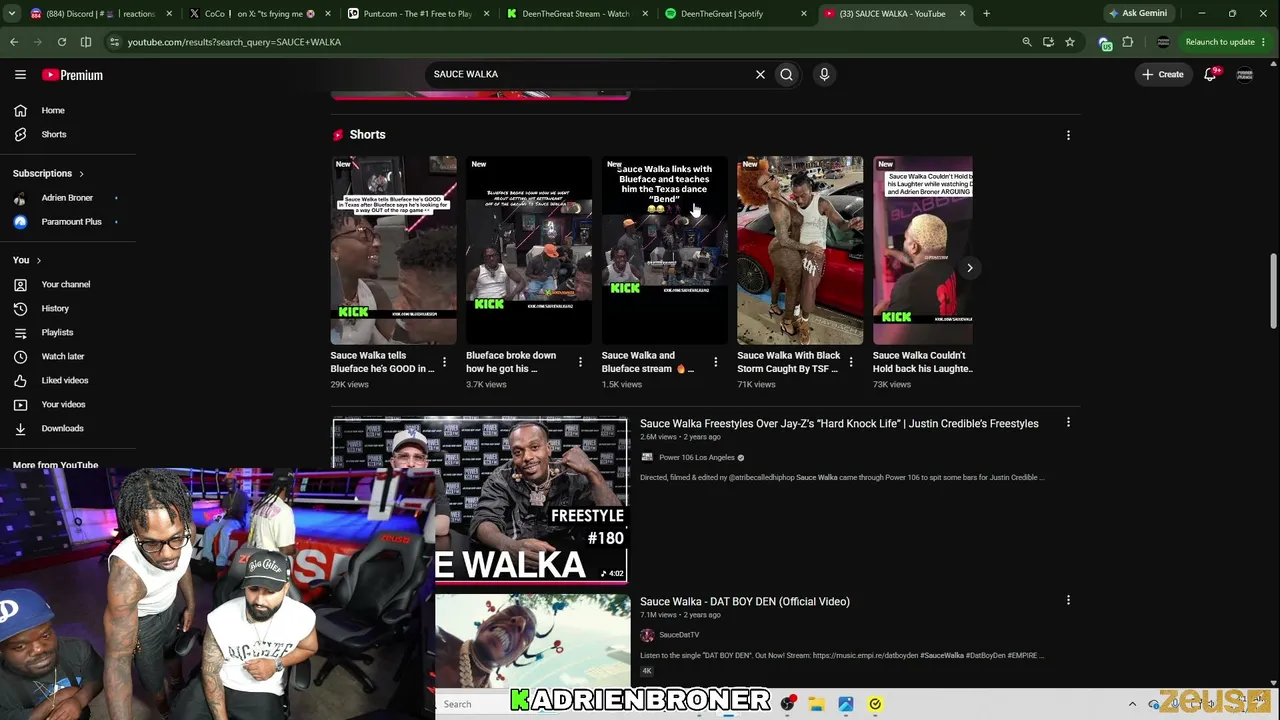
Task: Expand the You section chevron
Action: pos(38,260)
